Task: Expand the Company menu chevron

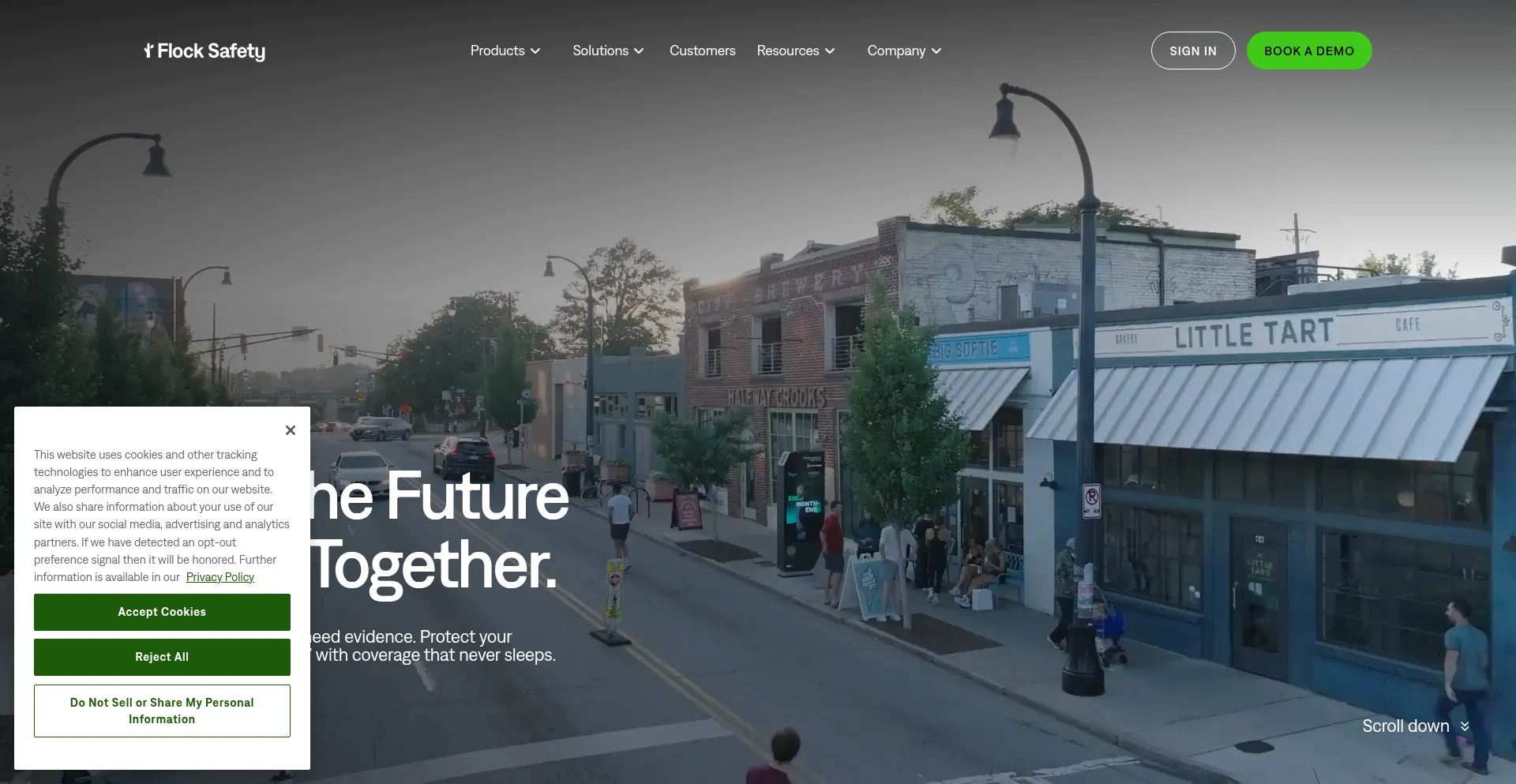Action: pyautogui.click(x=936, y=51)
